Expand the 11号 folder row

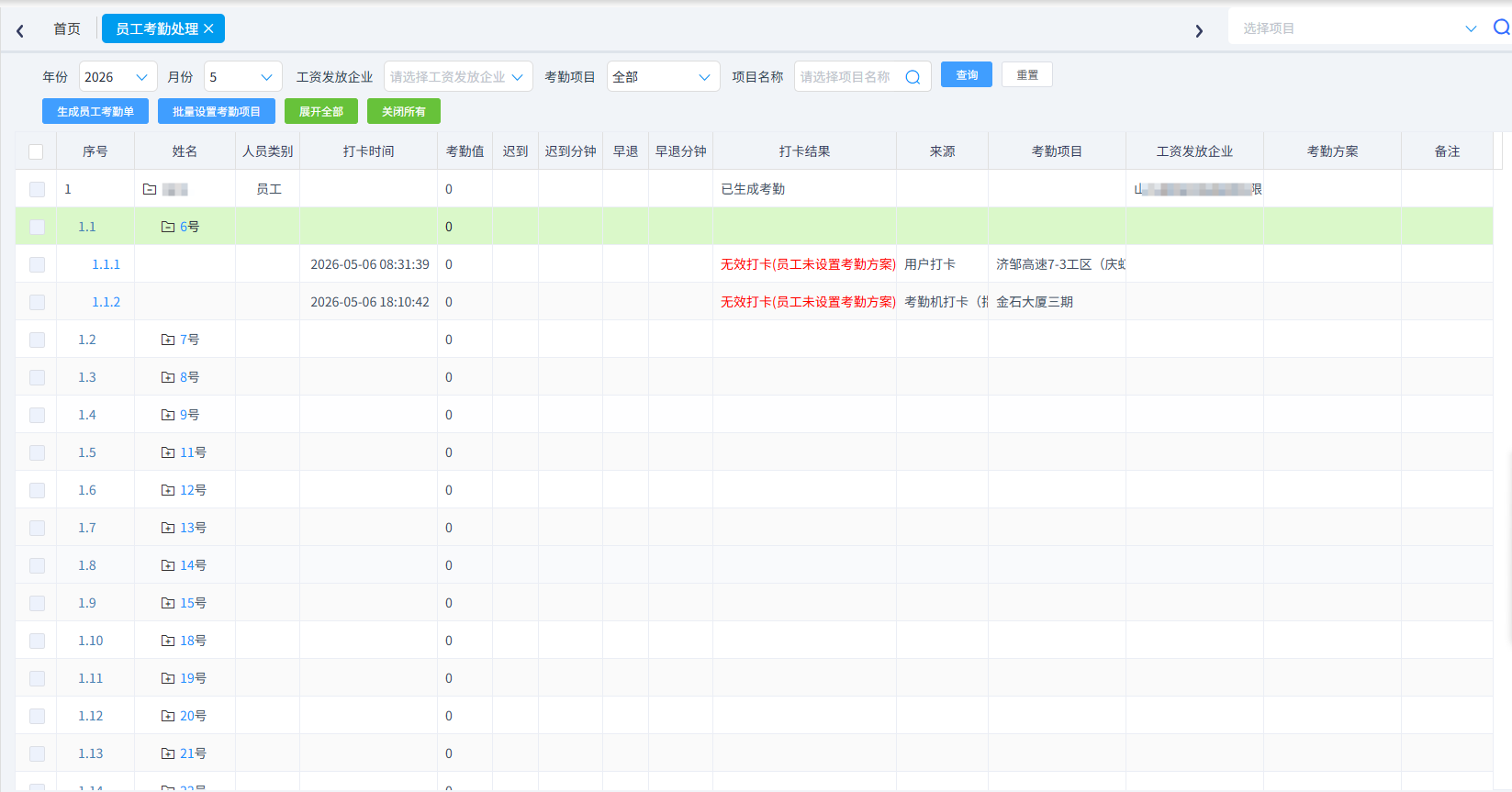tap(168, 452)
